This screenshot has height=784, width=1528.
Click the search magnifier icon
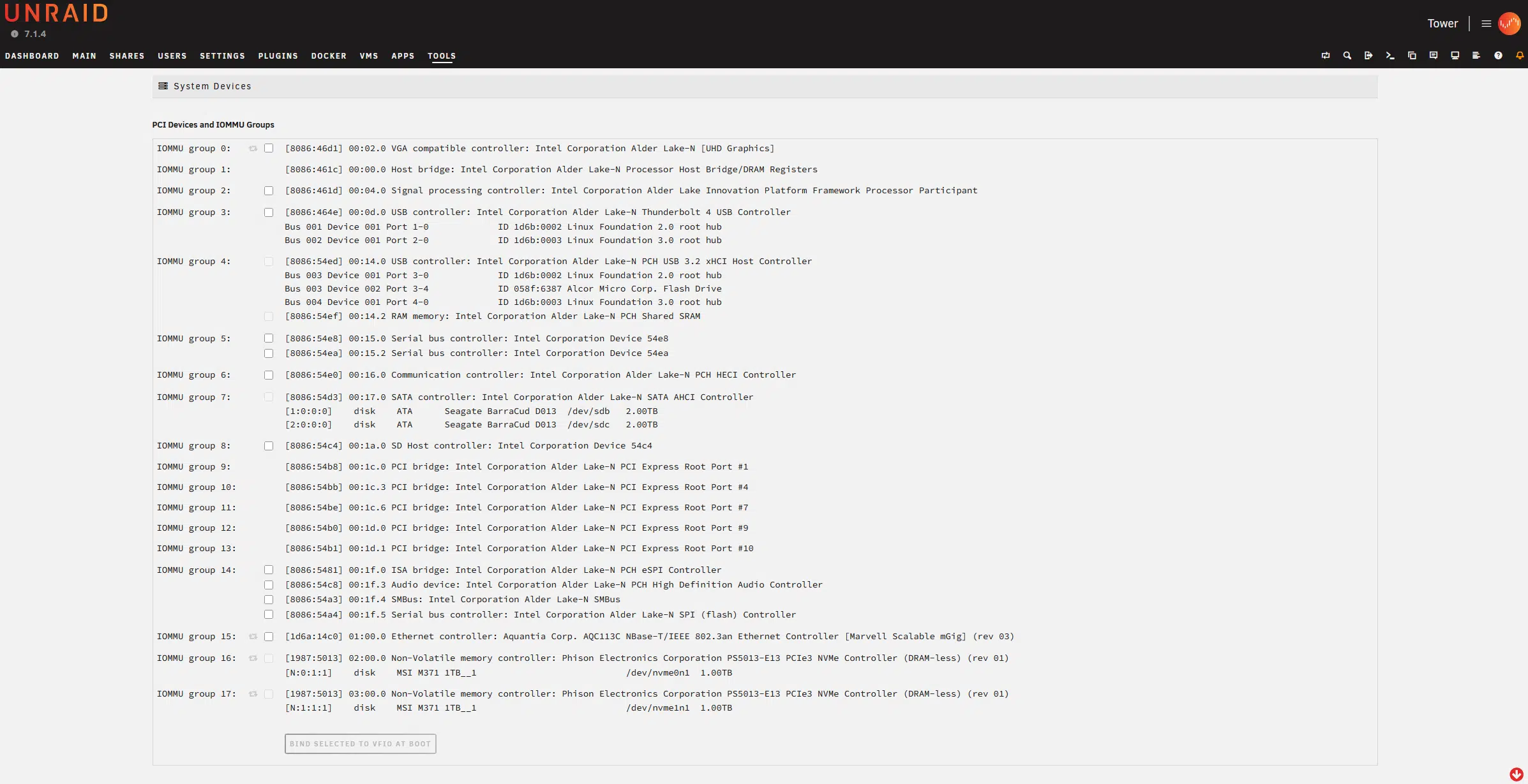(1347, 55)
